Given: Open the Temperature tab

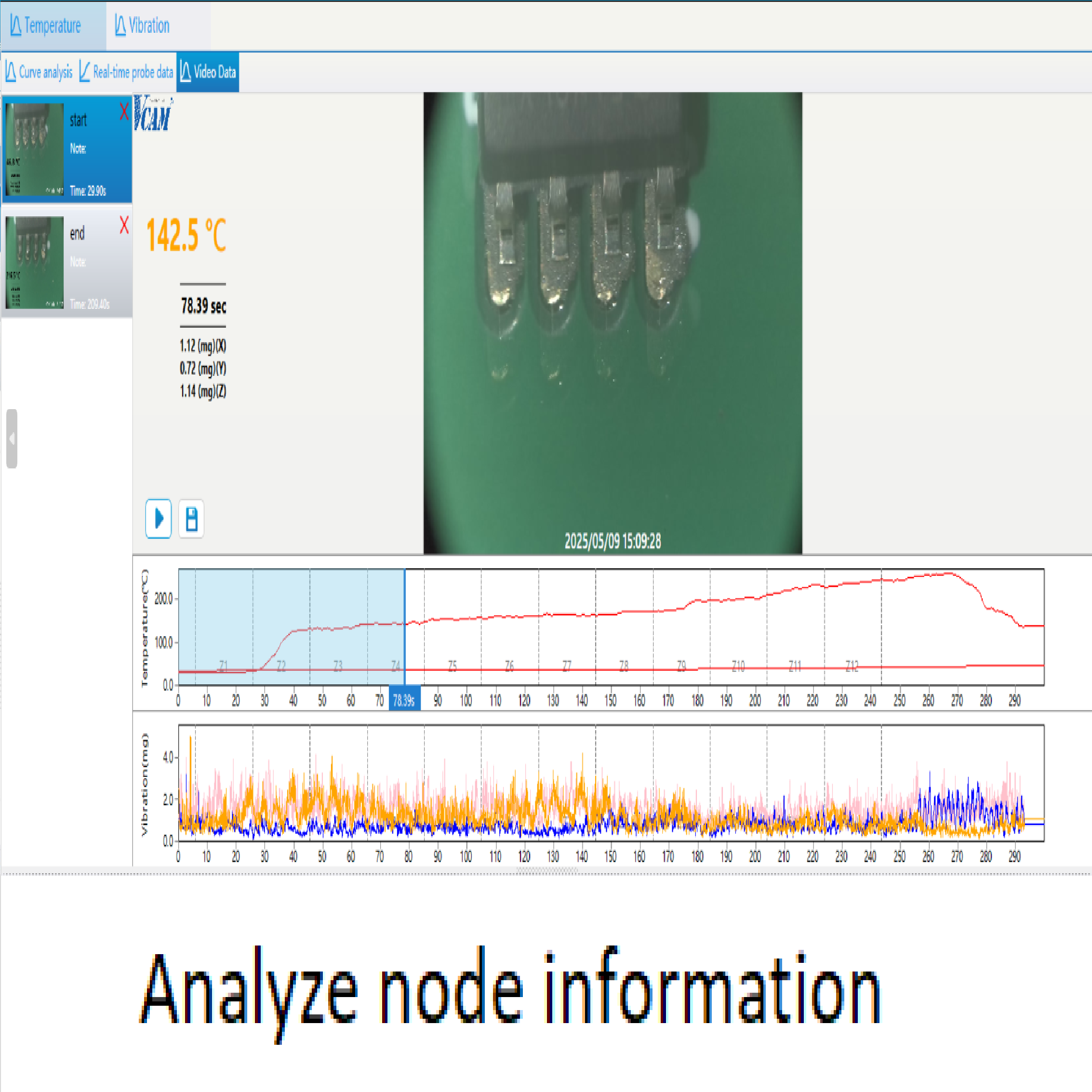Looking at the screenshot, I should click(x=53, y=26).
